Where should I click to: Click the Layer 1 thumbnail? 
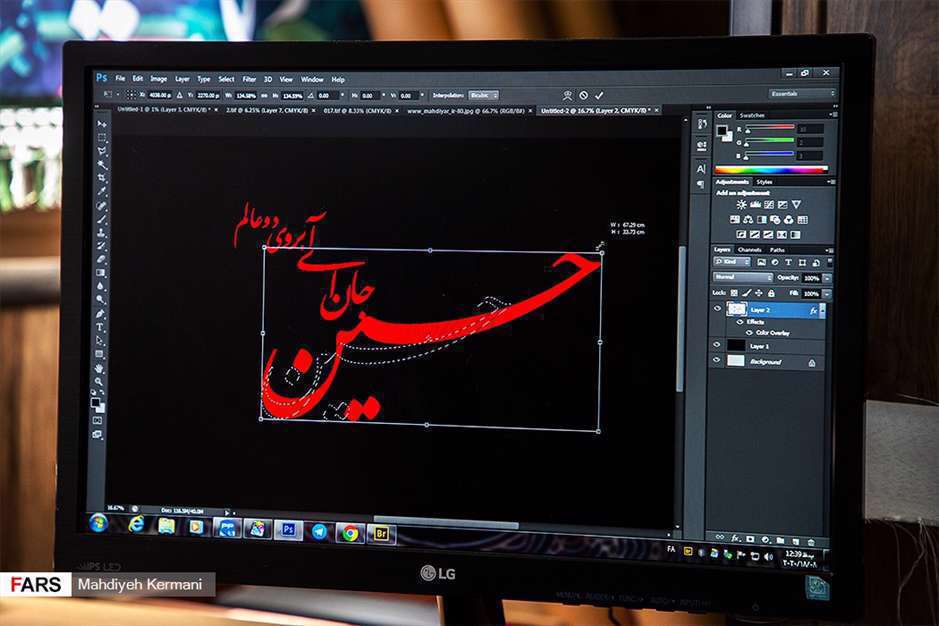pos(736,346)
